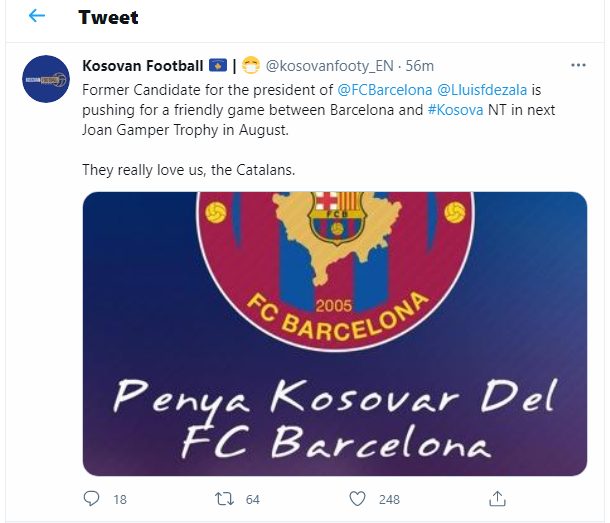Click the Kosovo flag emoji in name

coord(218,65)
